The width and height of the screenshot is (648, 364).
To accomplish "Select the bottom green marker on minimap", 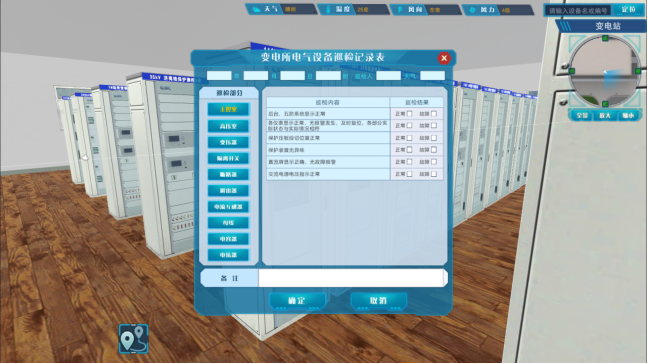I will [x=605, y=104].
